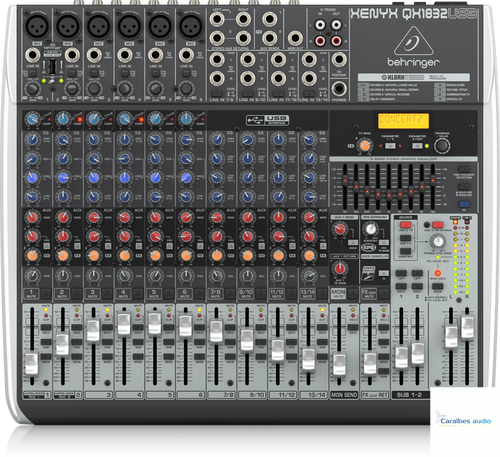Viewport: 500px width, 457px height.
Task: Click the XPQ TO MAIN button
Action: pyautogui.click(x=383, y=242)
